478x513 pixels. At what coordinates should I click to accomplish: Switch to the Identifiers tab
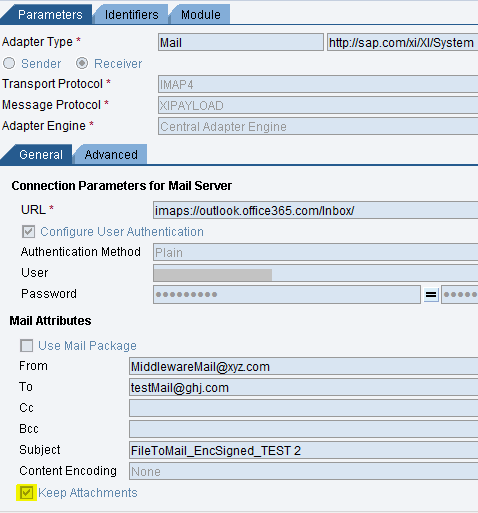click(x=132, y=15)
